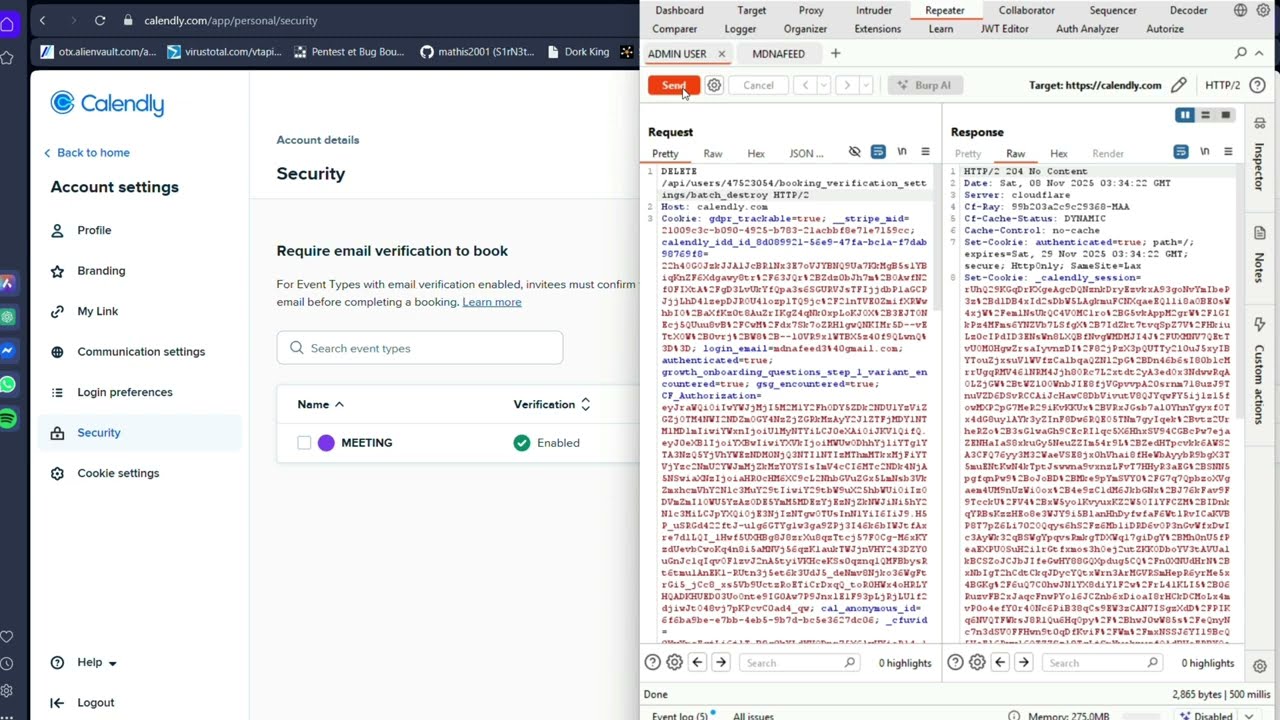1280x720 pixels.
Task: Open the Intruder tab in Burp
Action: 874,10
